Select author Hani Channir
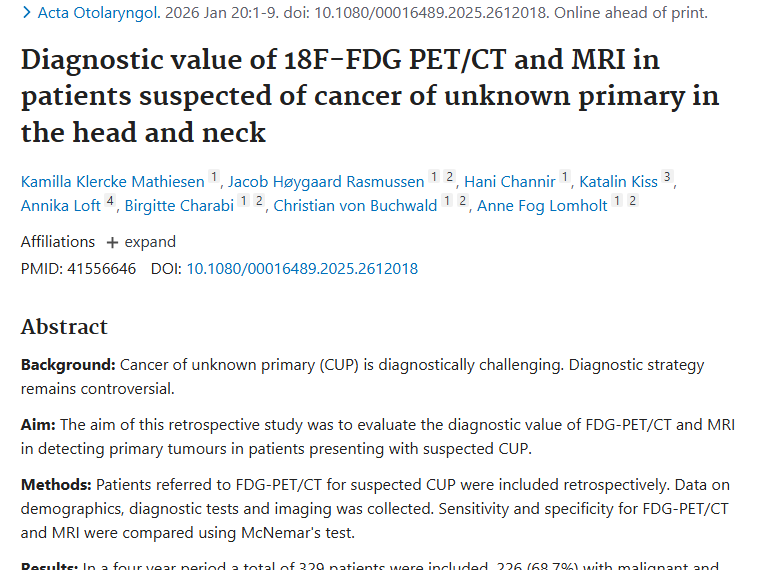 pyautogui.click(x=509, y=181)
